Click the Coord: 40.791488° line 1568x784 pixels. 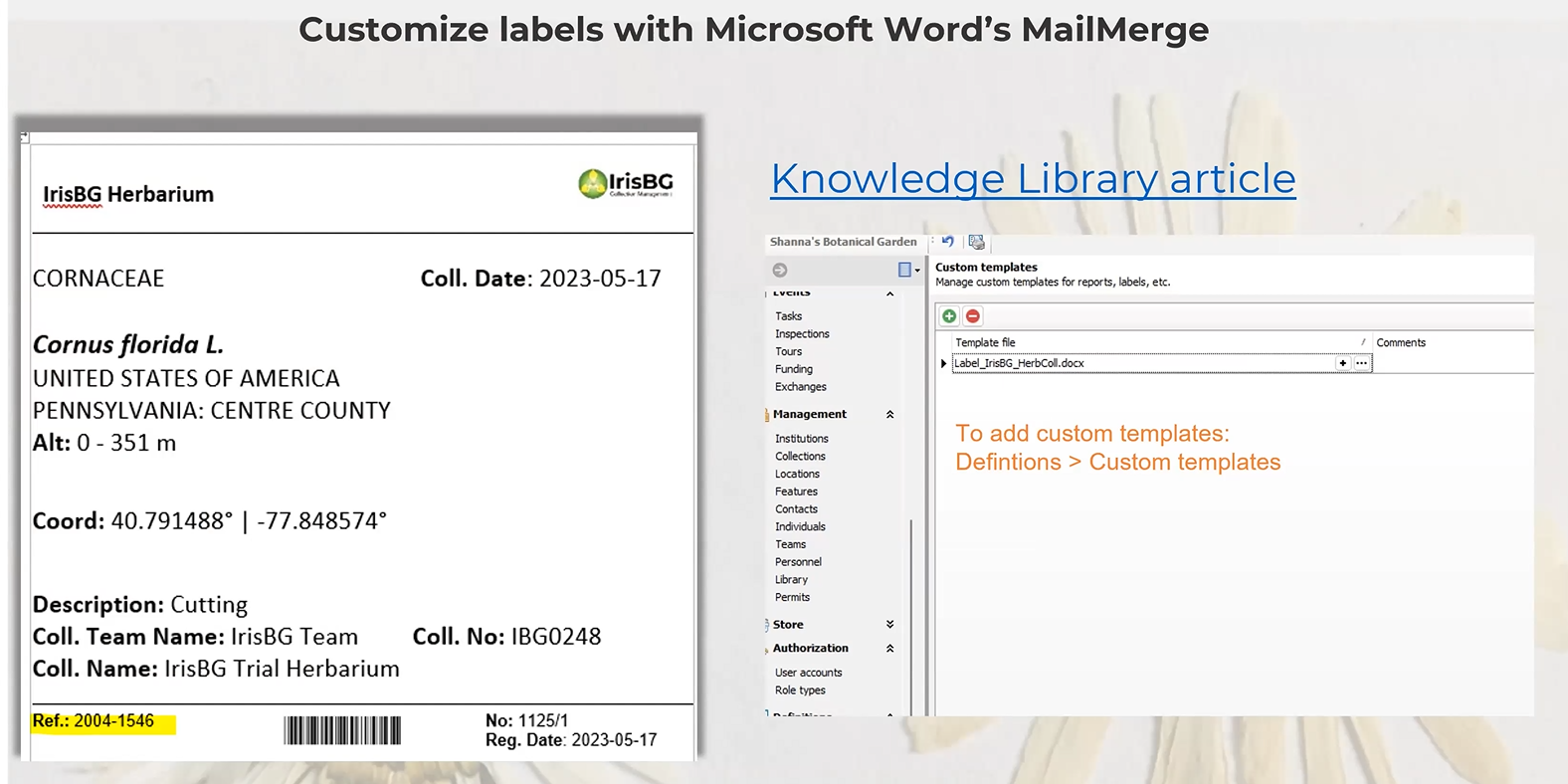click(210, 521)
